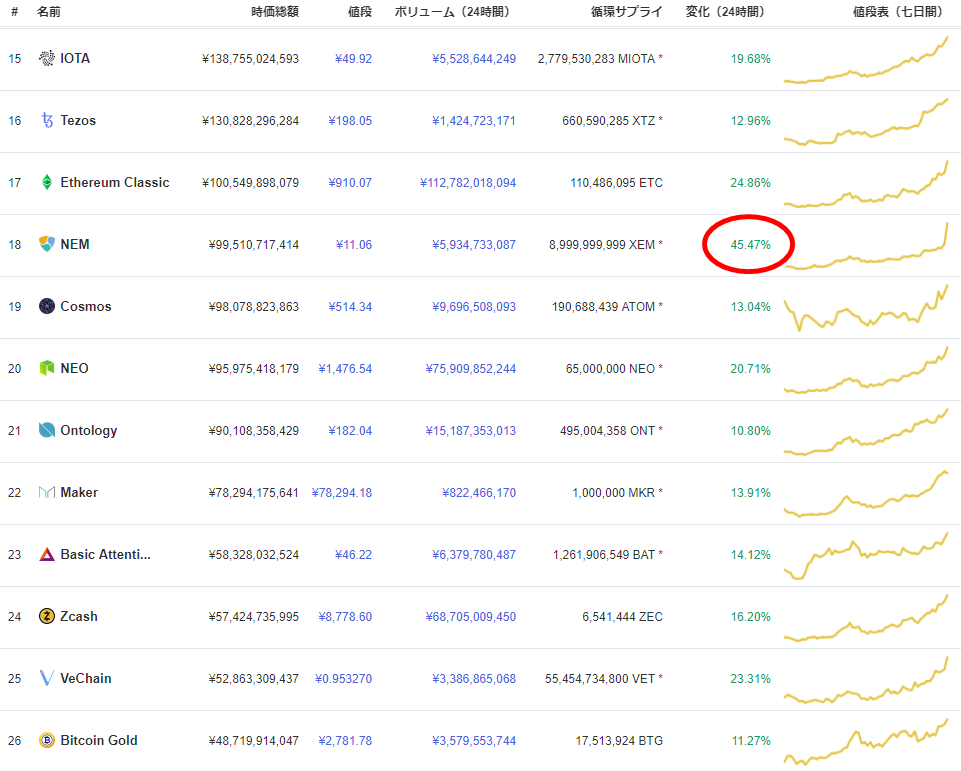Open Cosmos seven-day price chart
This screenshot has height=771, width=961.
tap(865, 308)
